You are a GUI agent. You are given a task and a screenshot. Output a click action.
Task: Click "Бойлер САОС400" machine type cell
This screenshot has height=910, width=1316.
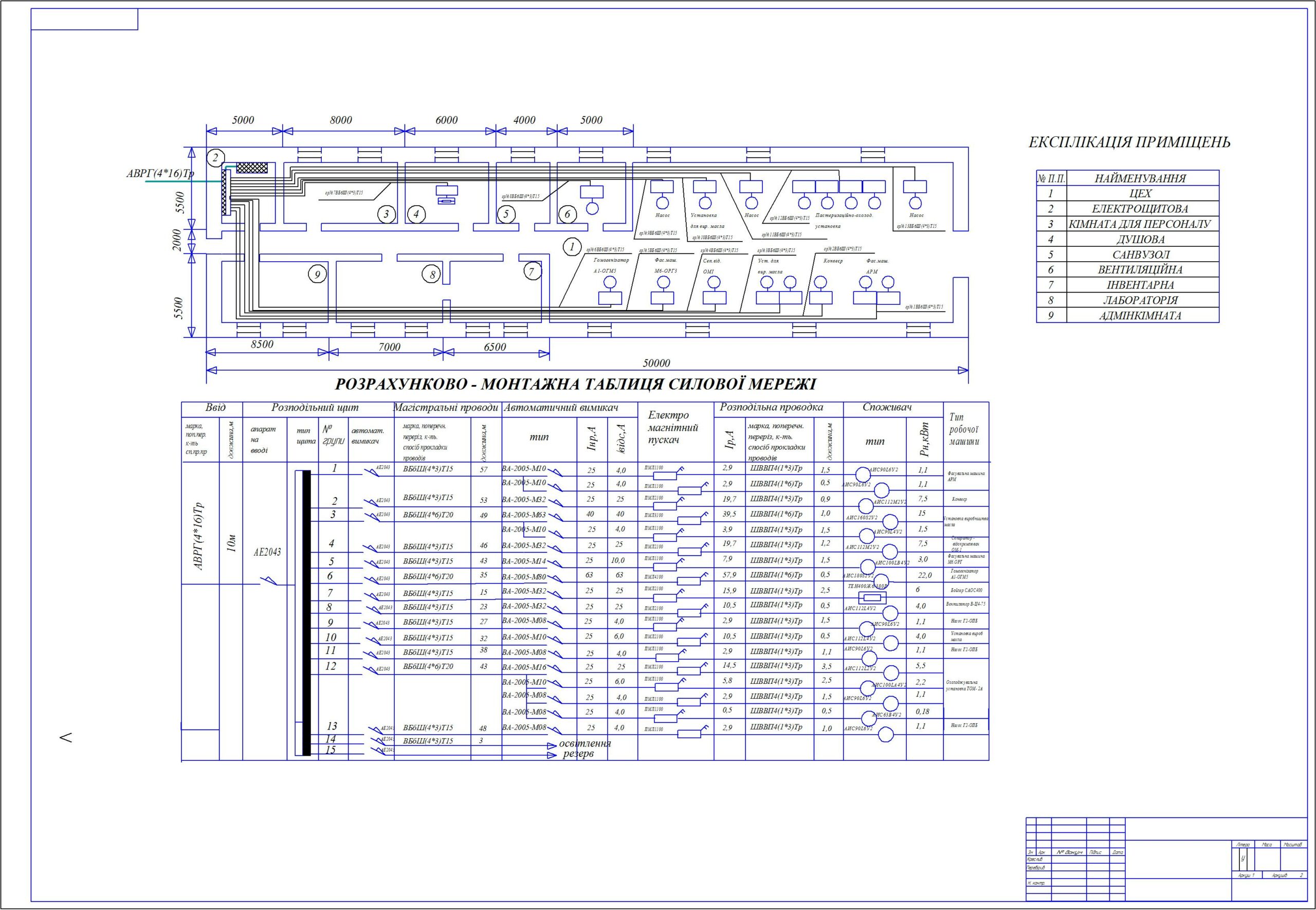point(966,591)
